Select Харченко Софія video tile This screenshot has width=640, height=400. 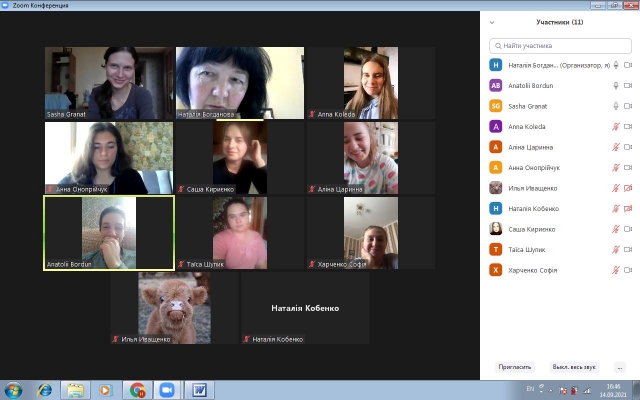tap(371, 233)
